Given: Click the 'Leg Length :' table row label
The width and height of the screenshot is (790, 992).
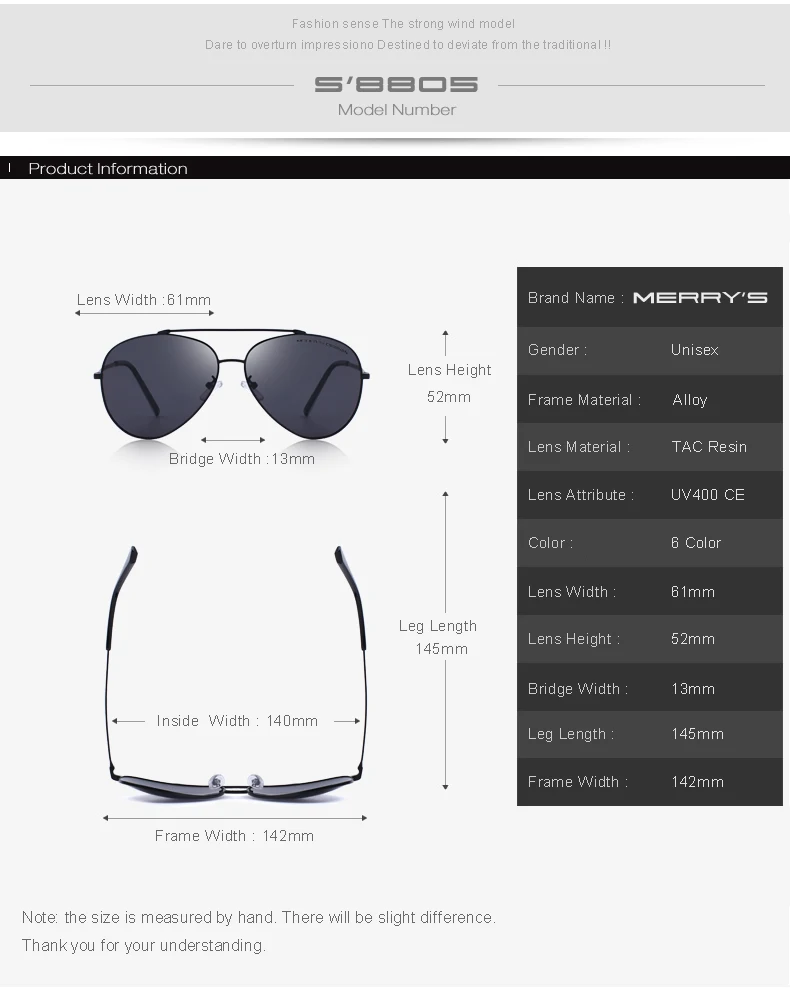Looking at the screenshot, I should click(571, 734).
